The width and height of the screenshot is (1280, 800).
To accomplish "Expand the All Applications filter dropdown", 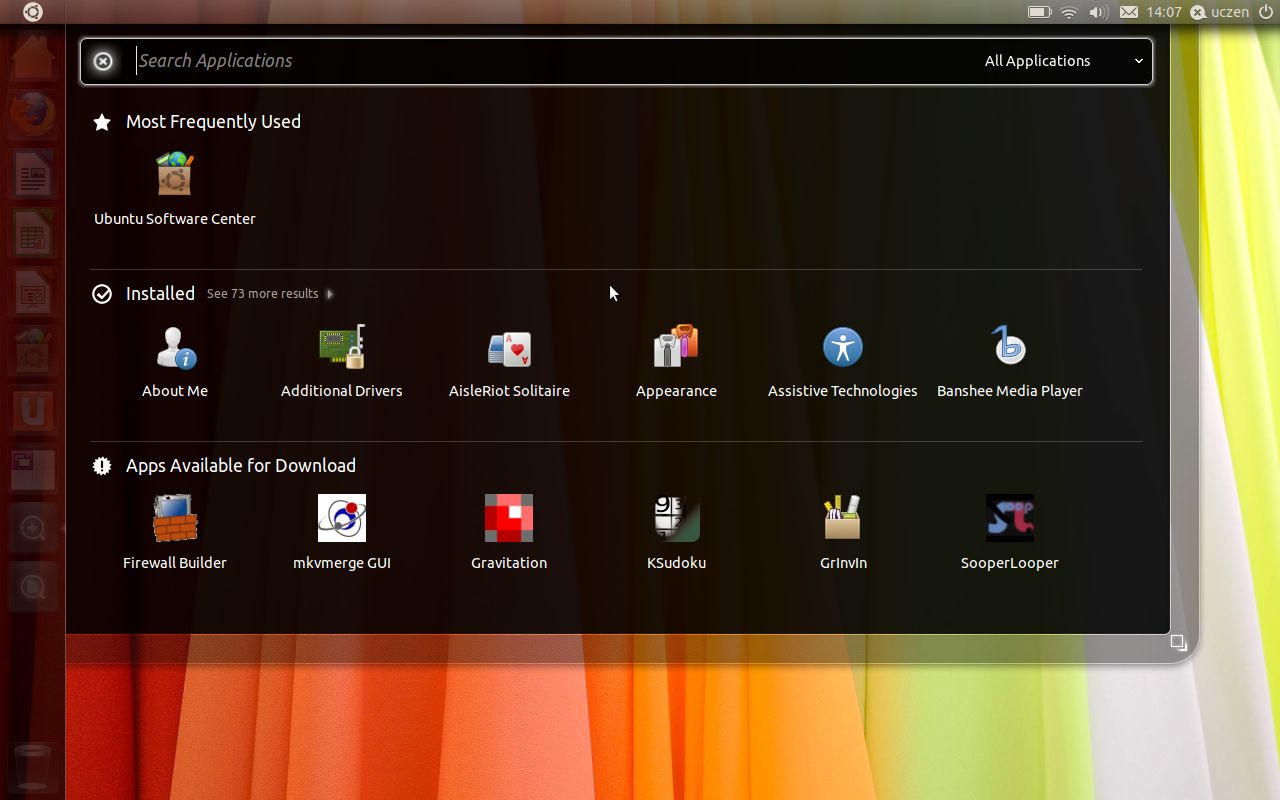I will click(x=1064, y=61).
